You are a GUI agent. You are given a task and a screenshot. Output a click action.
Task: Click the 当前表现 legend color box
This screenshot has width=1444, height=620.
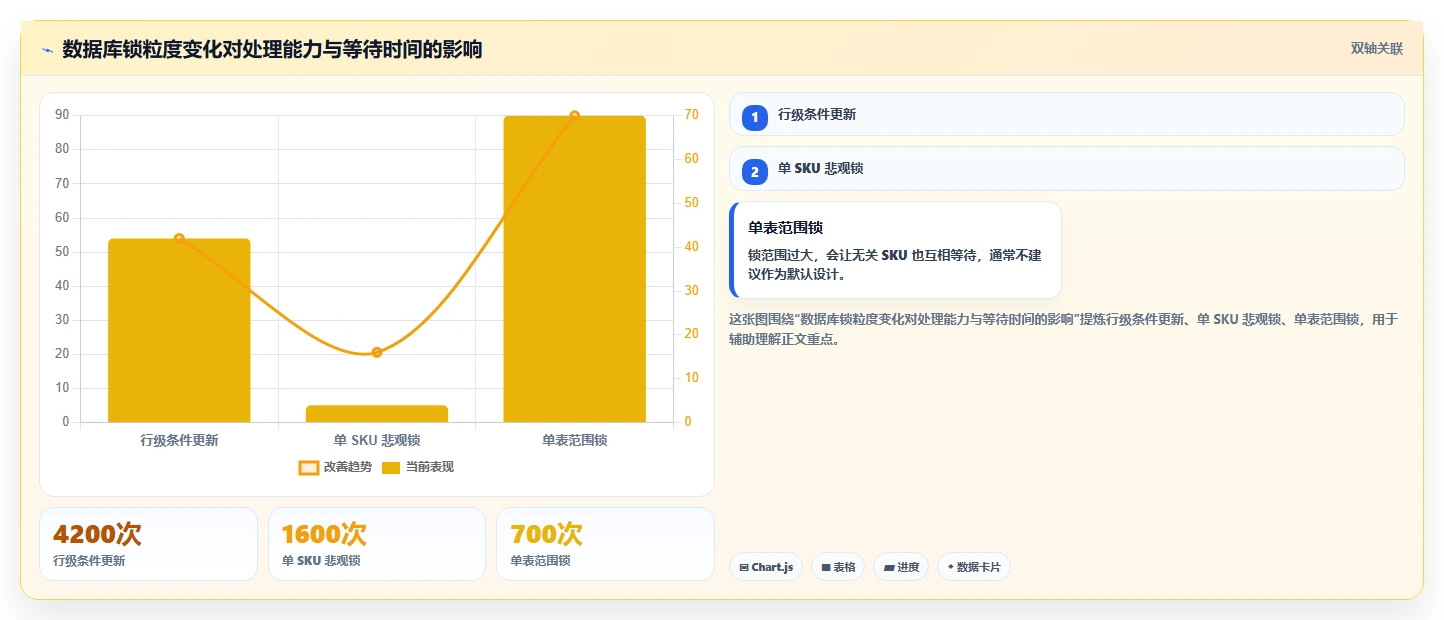click(391, 468)
